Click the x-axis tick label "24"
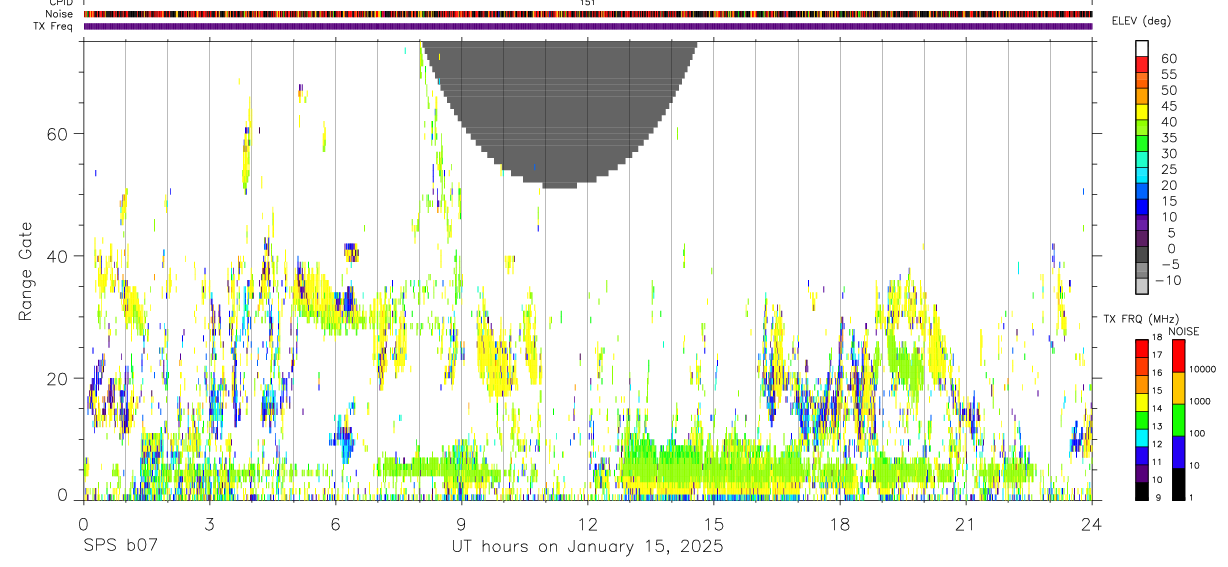The image size is (1228, 567). coord(1092,523)
